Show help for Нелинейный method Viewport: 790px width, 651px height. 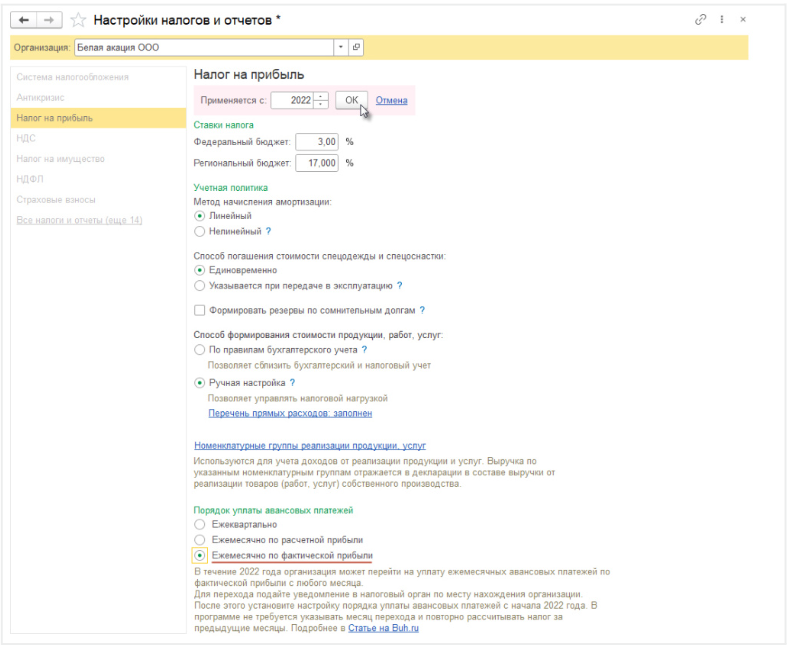click(269, 231)
